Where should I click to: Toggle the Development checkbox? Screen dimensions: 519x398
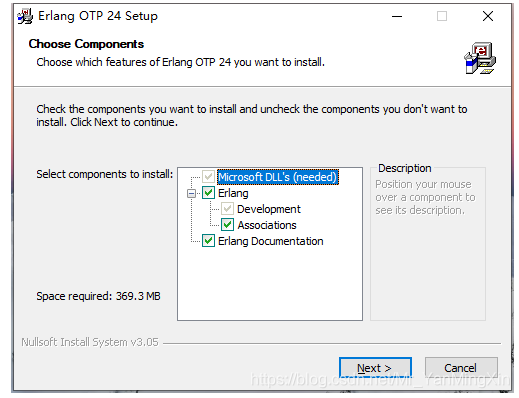click(x=227, y=209)
